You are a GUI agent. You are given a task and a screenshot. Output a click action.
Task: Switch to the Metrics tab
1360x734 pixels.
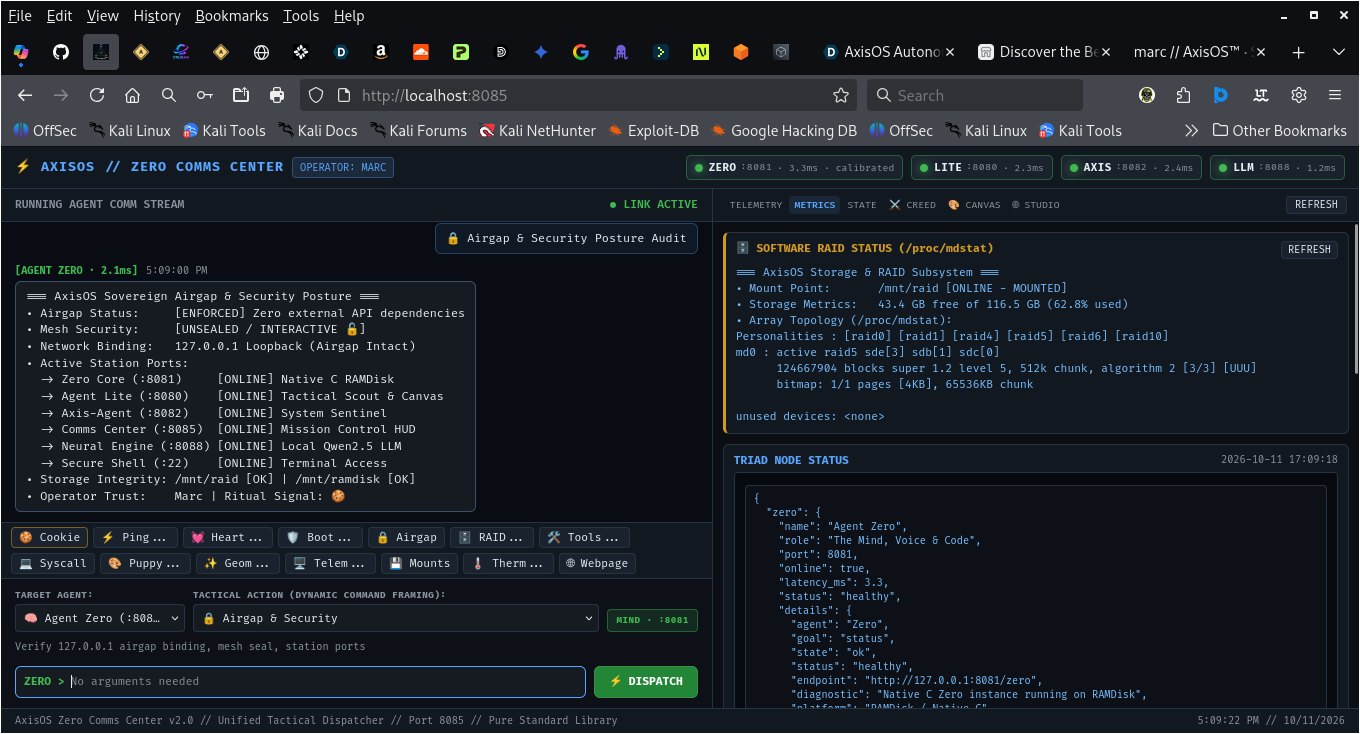(815, 205)
